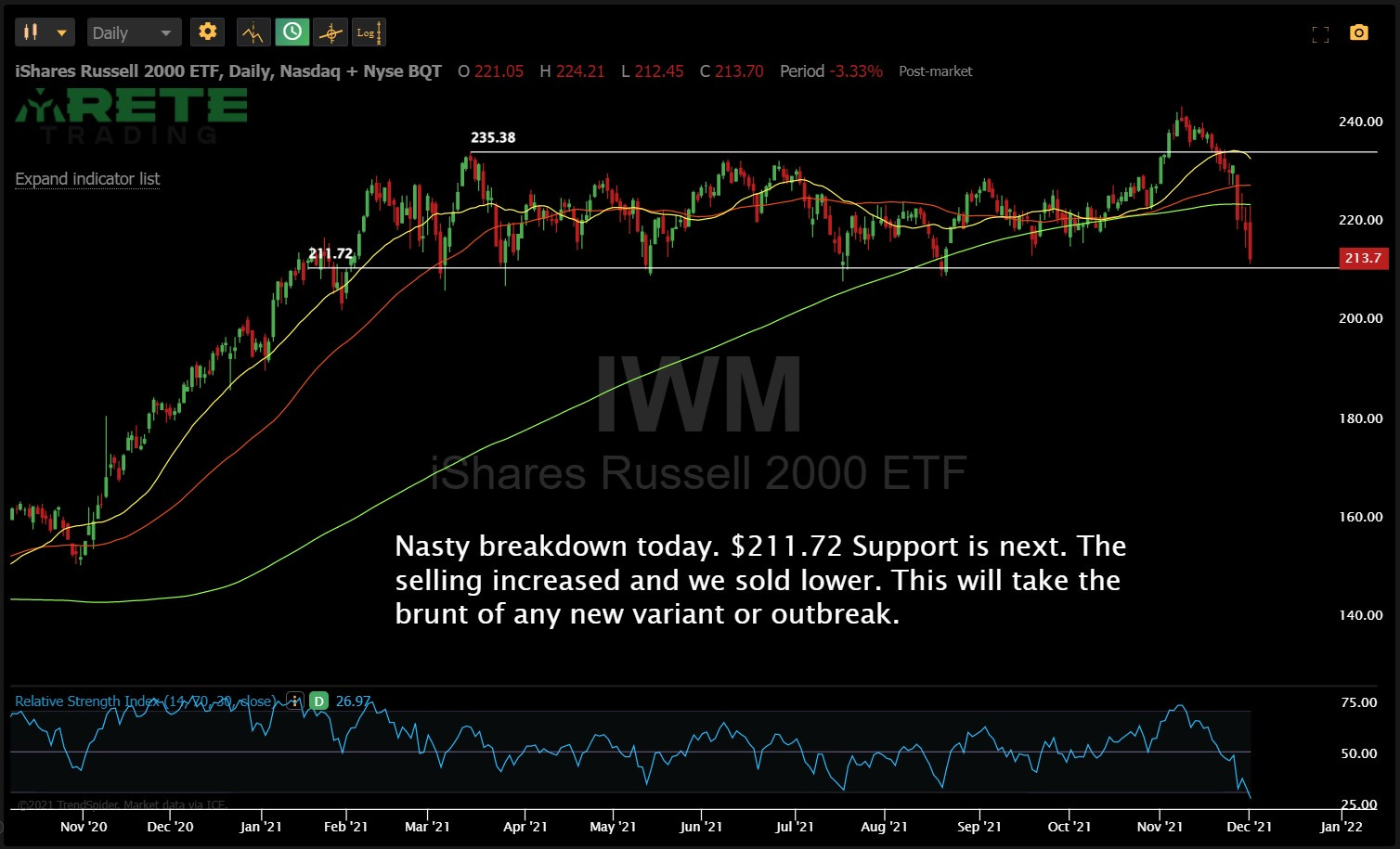Click the fullscreen brackets icon

1320,34
